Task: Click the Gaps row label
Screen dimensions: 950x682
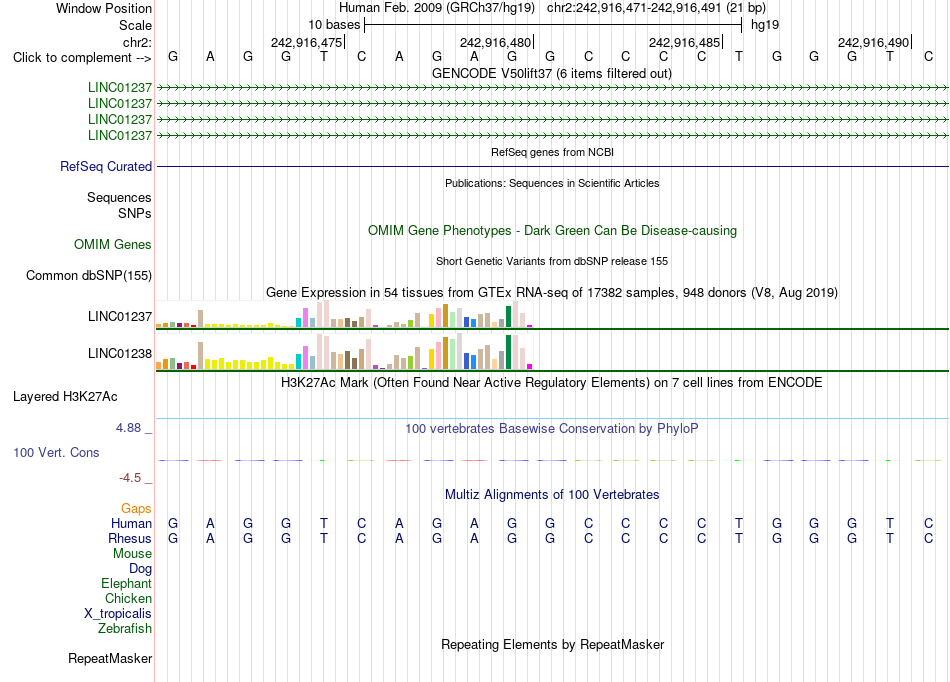Action: [136, 509]
